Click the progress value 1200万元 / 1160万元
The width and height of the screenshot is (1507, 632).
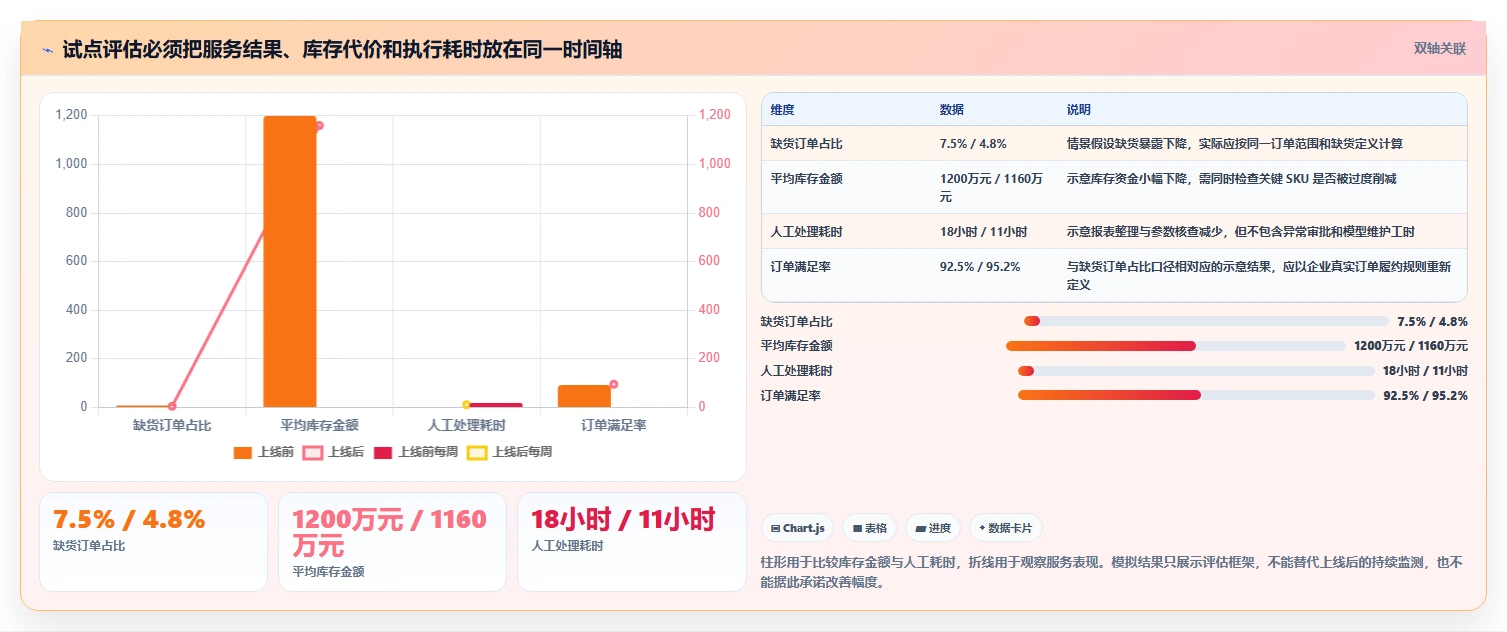click(1410, 346)
